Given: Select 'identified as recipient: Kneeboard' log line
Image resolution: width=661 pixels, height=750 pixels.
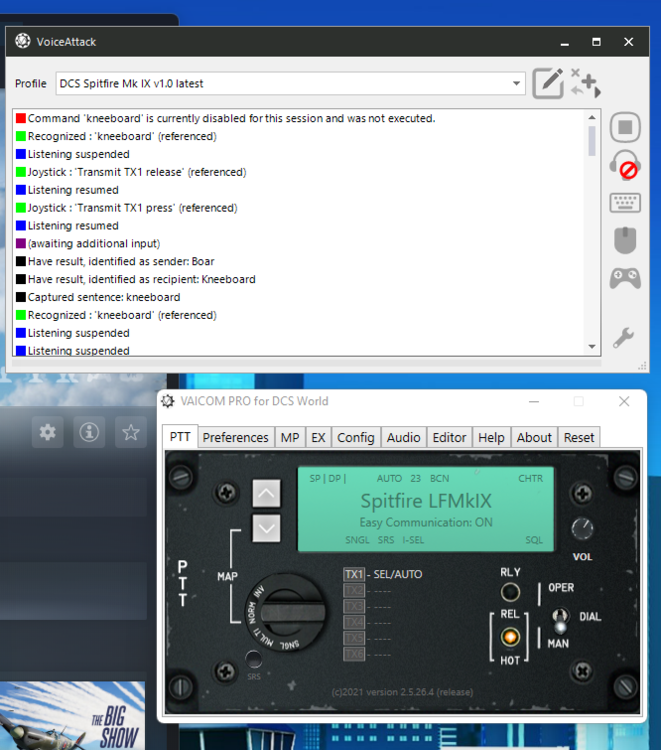Looking at the screenshot, I should tap(136, 279).
